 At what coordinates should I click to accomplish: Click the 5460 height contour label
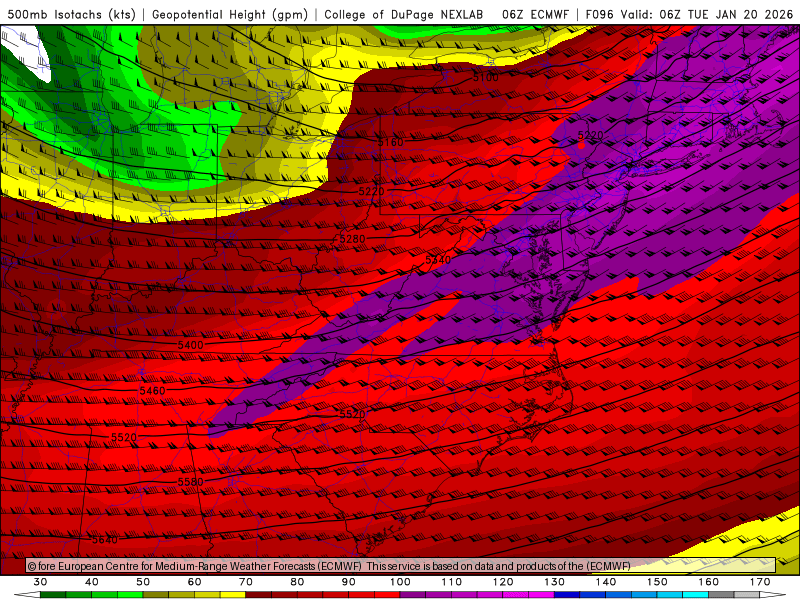pyautogui.click(x=152, y=391)
